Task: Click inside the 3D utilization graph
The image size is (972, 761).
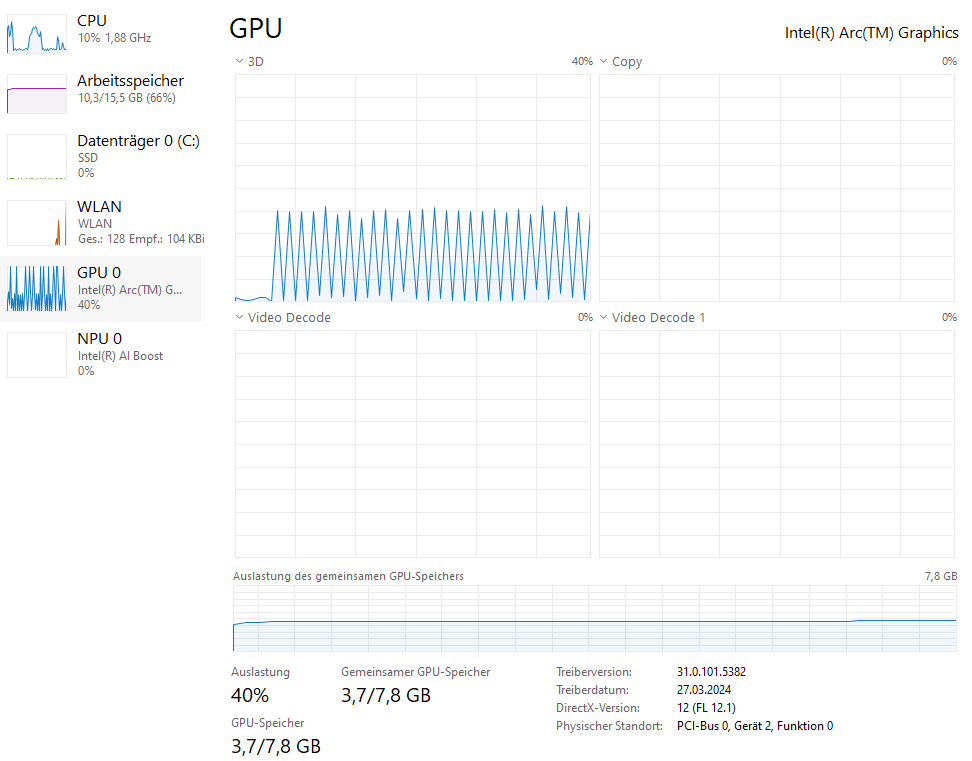Action: (x=413, y=188)
